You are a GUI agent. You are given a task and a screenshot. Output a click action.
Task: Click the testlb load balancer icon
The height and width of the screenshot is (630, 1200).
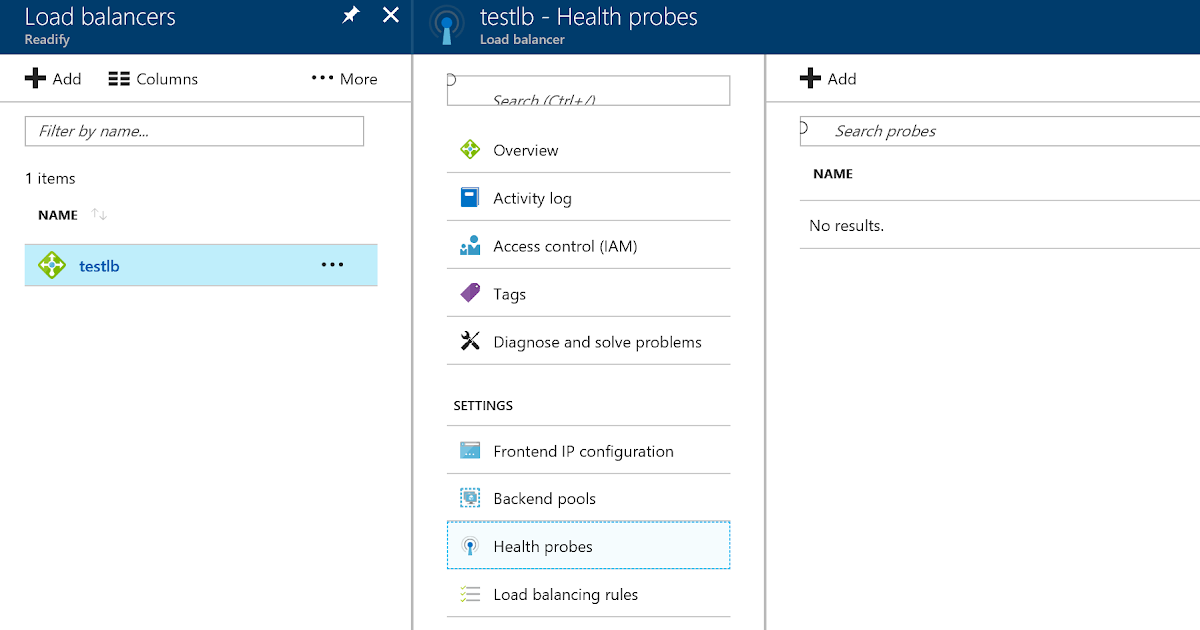tap(51, 265)
